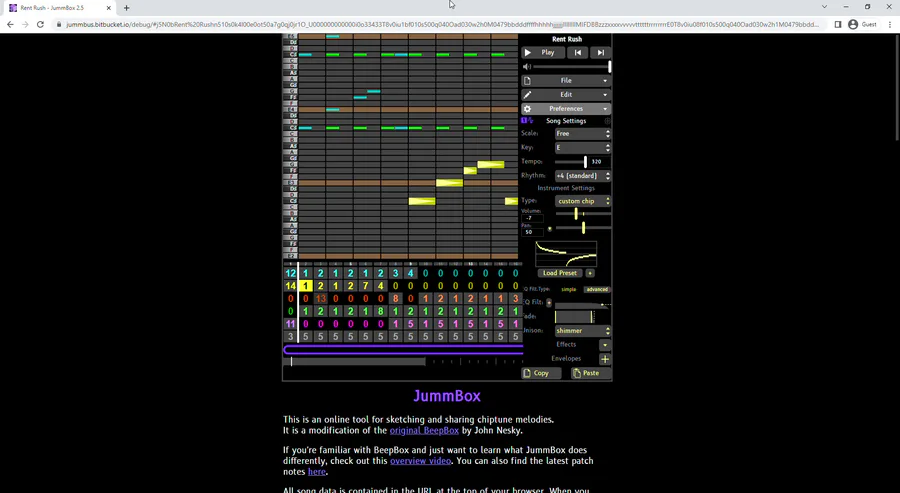Open the original BeepBox link
The height and width of the screenshot is (493, 900).
tap(424, 430)
